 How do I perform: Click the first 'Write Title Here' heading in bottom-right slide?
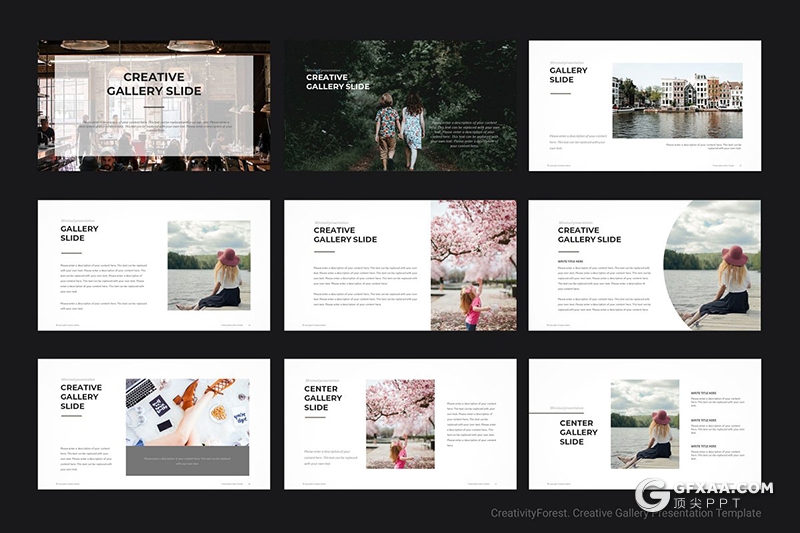click(x=703, y=394)
